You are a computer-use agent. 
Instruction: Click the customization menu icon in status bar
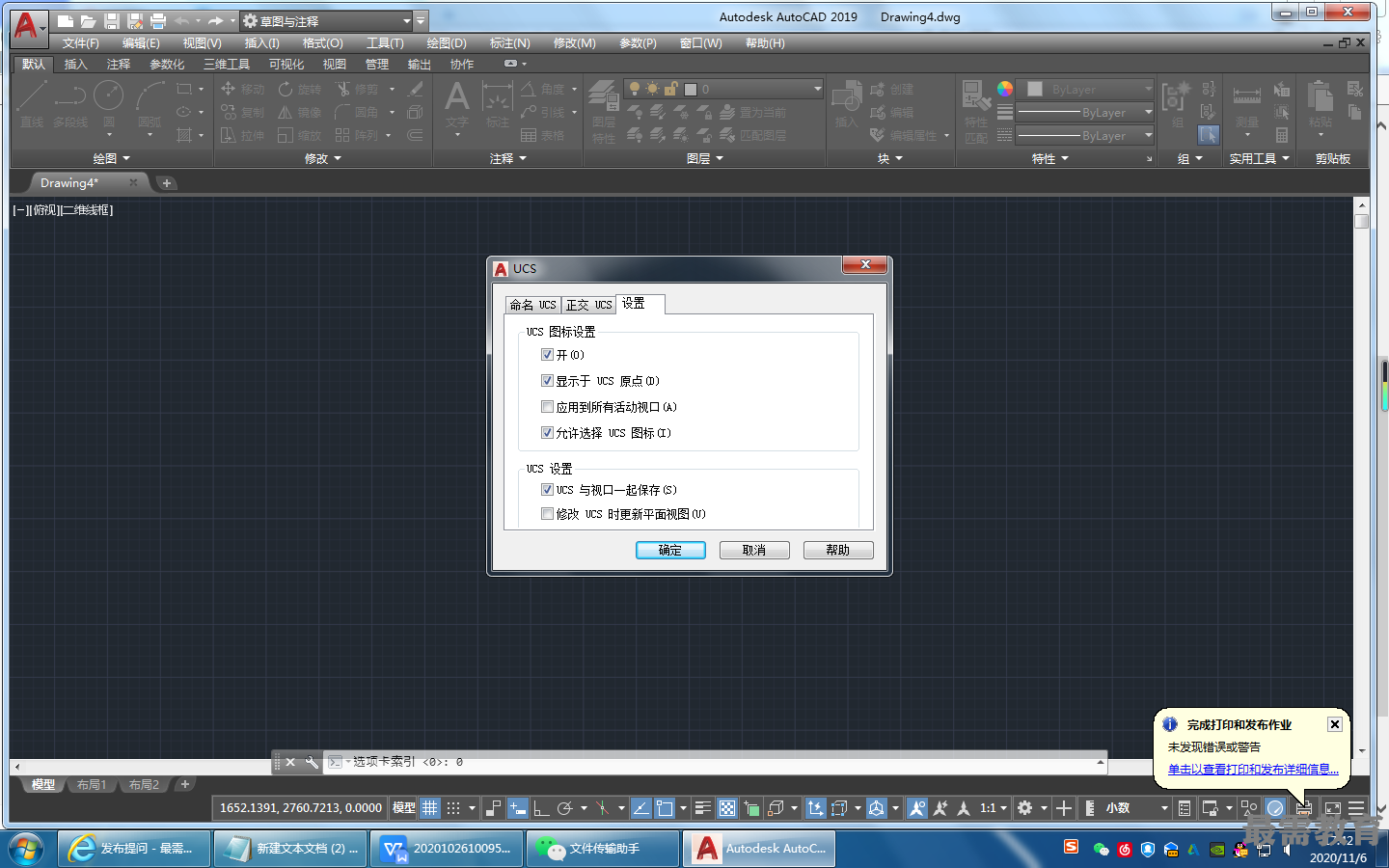tap(1356, 808)
